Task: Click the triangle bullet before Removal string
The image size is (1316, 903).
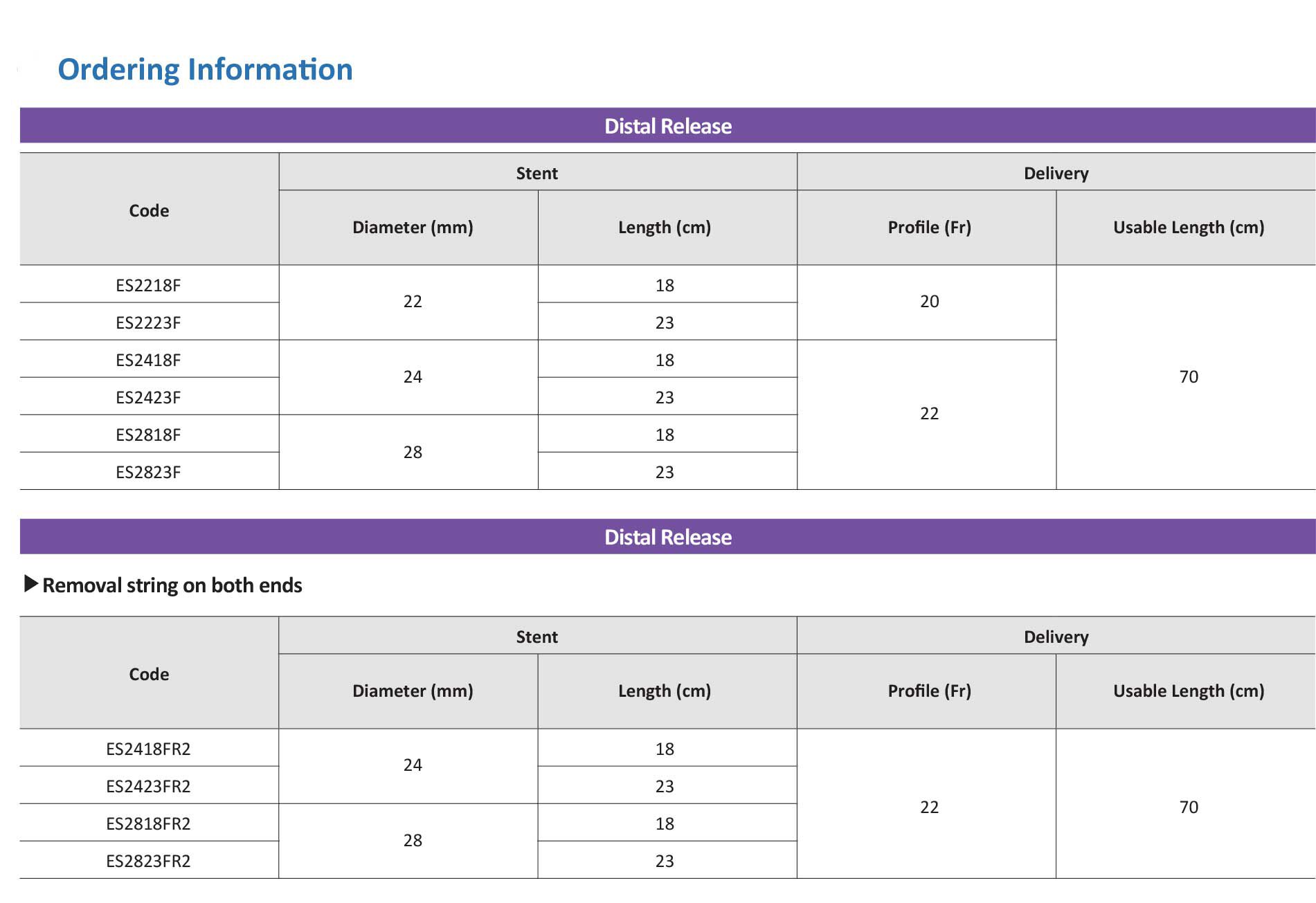Action: [x=30, y=584]
